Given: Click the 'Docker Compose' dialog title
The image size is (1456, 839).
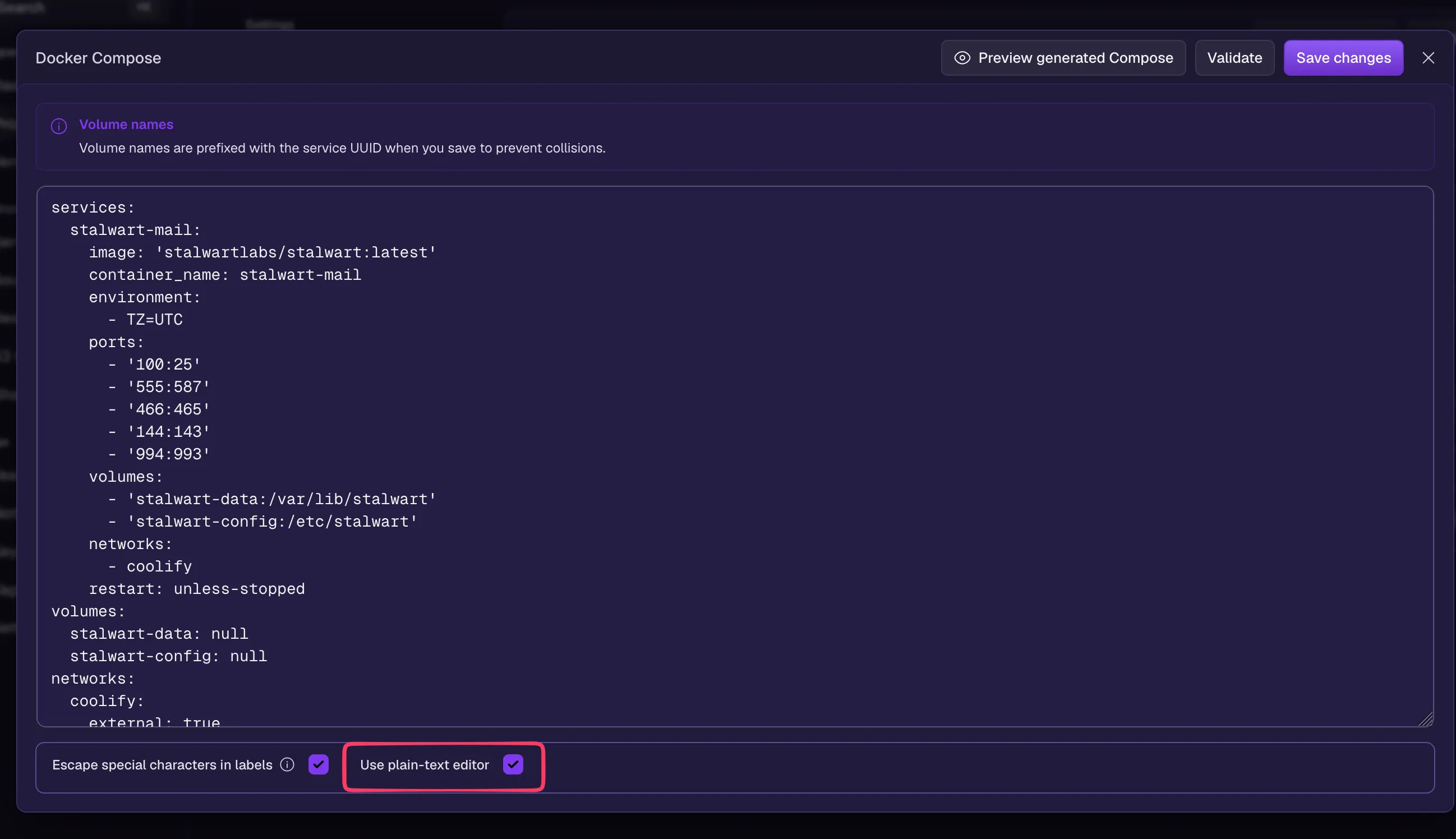Looking at the screenshot, I should (98, 58).
